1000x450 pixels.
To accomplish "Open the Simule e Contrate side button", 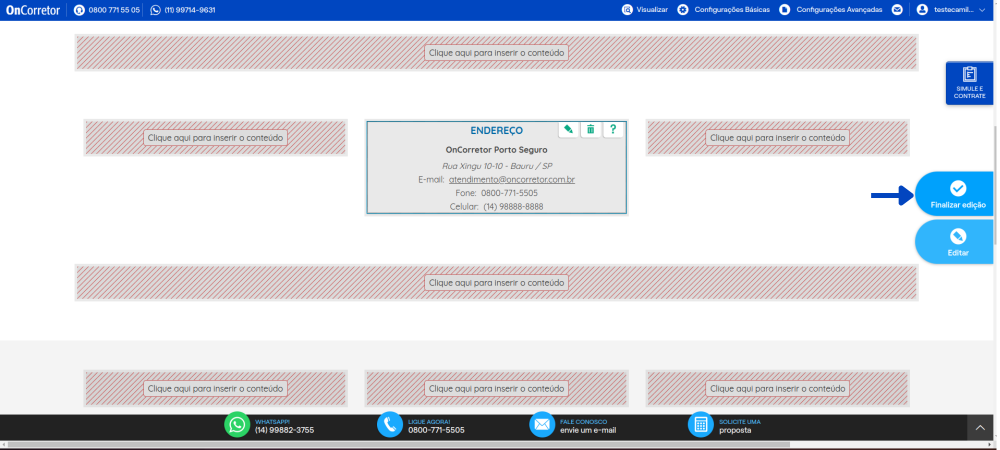I will click(969, 83).
